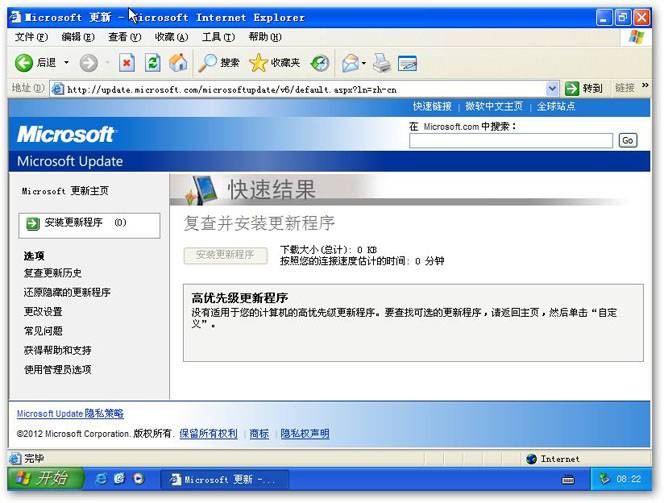Open 获得帮助和支持 option
Image resolution: width=664 pixels, height=503 pixels.
click(x=57, y=351)
